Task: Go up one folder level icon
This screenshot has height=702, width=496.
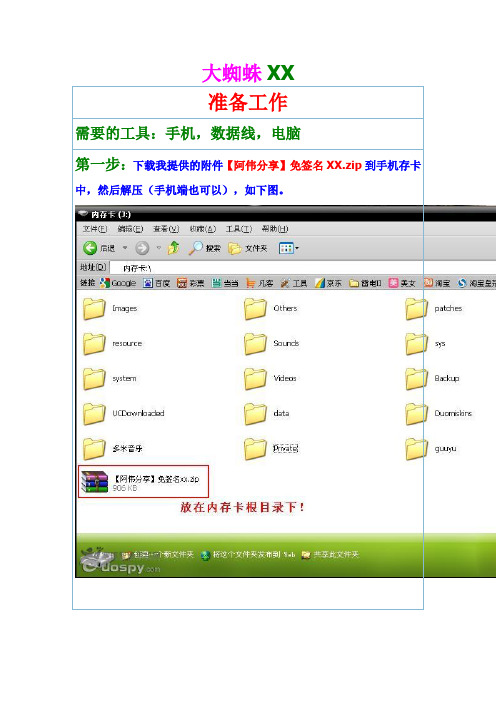Action: click(x=174, y=248)
